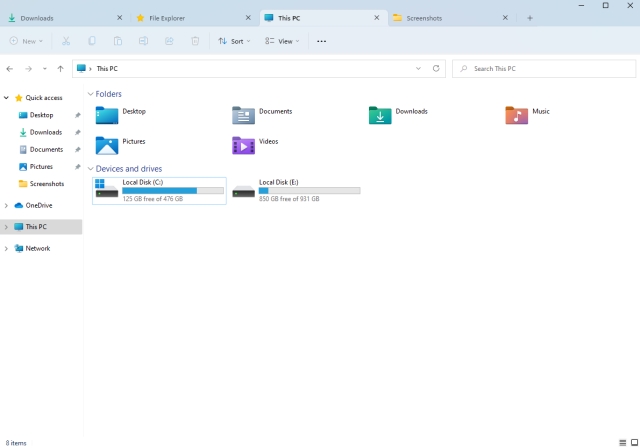Close the Downloads tab
The width and height of the screenshot is (640, 448).
[120, 18]
